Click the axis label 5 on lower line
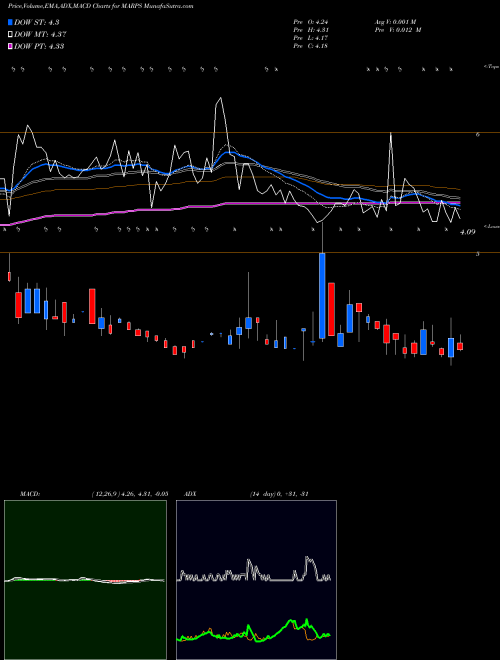The height and width of the screenshot is (660, 500). pos(478,254)
